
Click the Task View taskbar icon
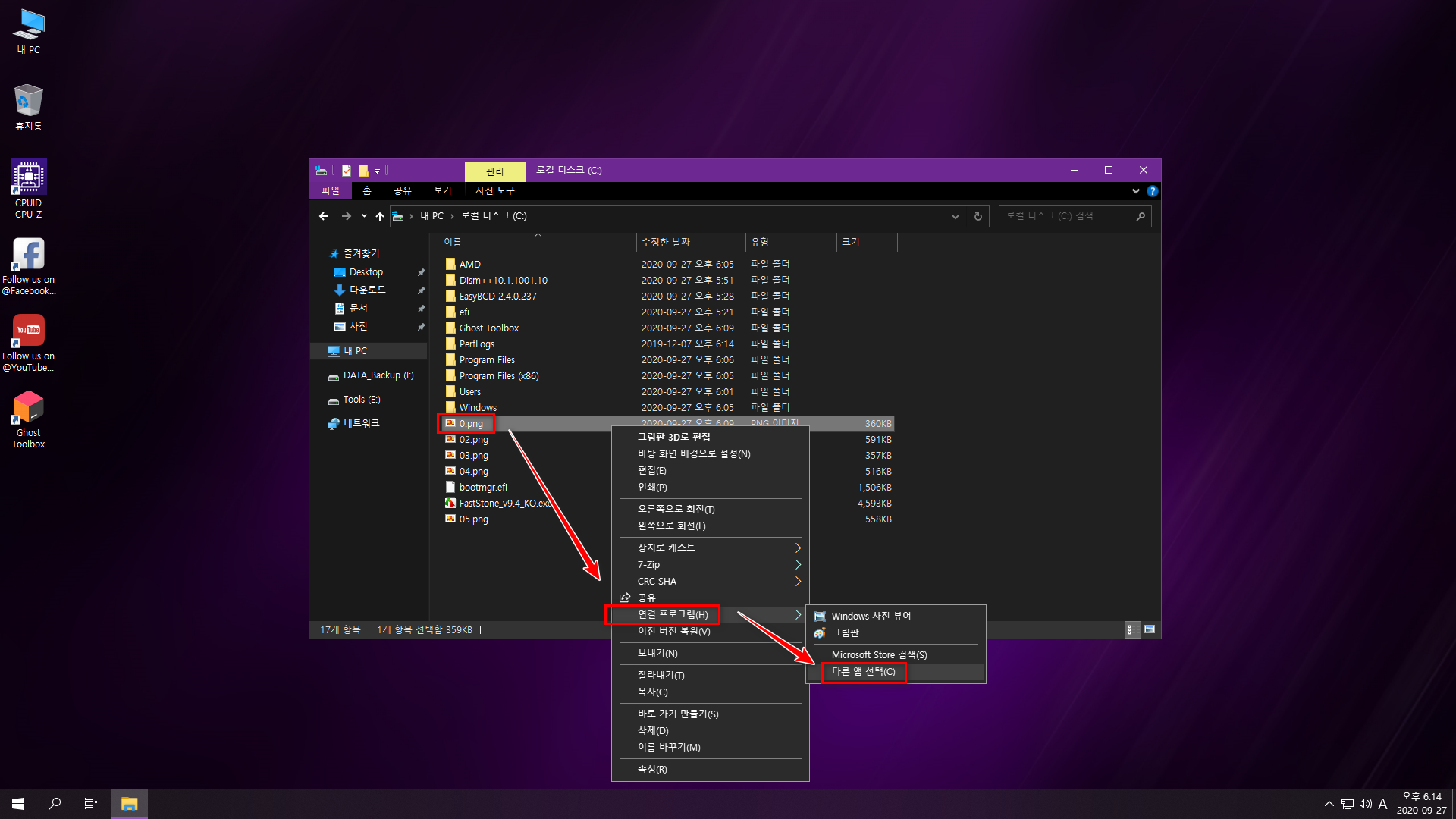click(x=90, y=804)
